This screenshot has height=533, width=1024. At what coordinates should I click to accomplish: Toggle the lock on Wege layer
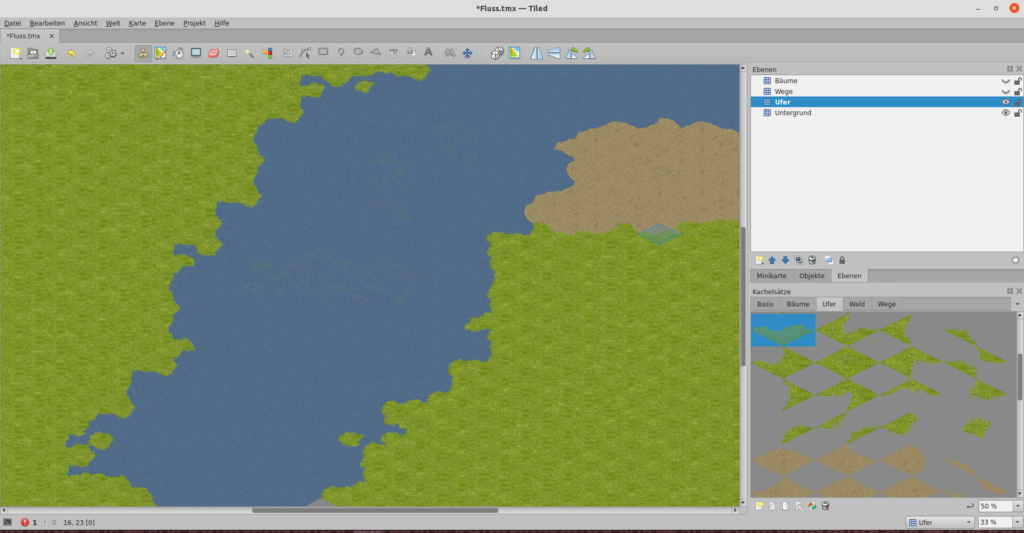[1018, 91]
